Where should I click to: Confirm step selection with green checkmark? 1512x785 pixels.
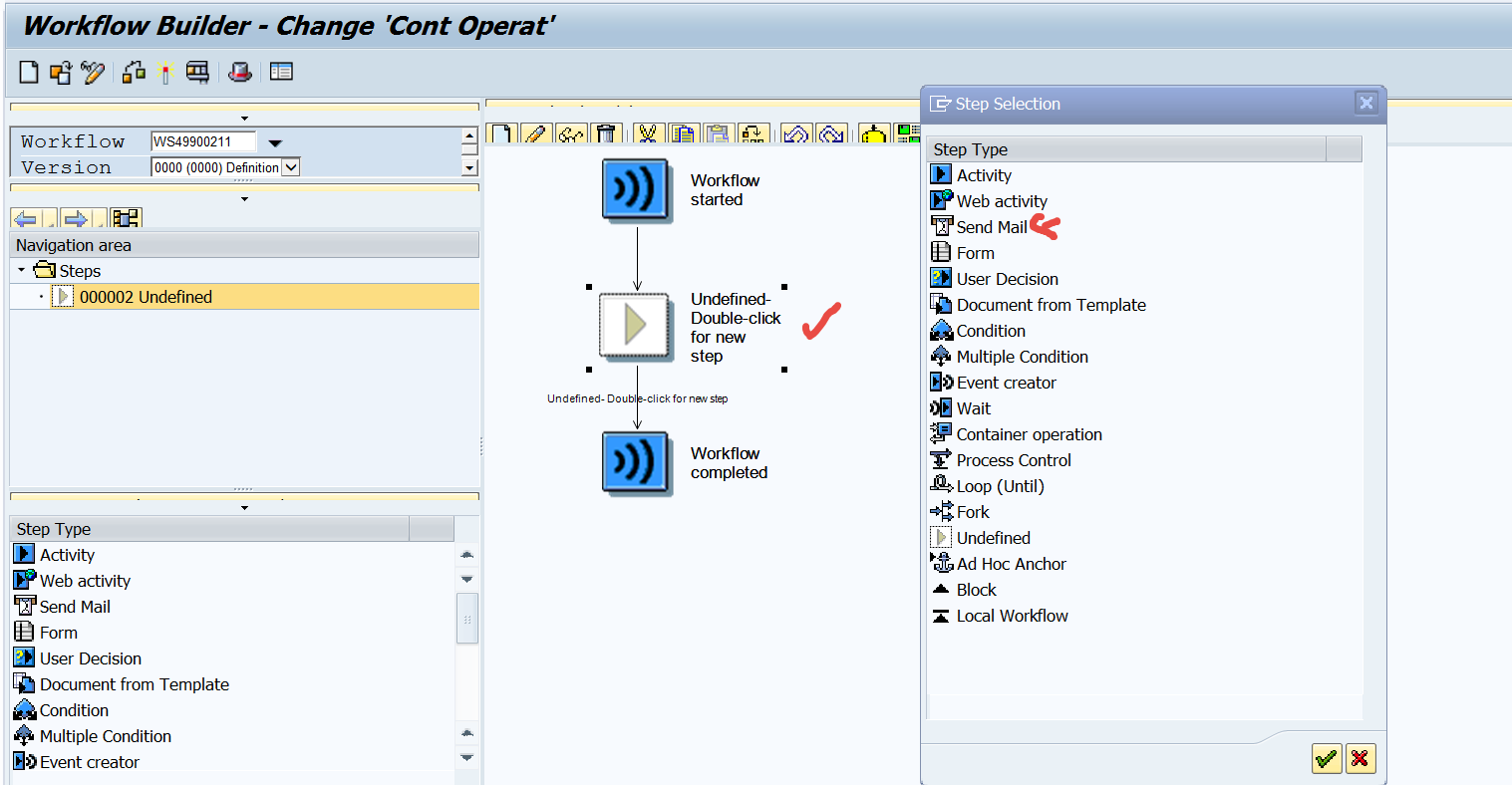[x=1326, y=759]
